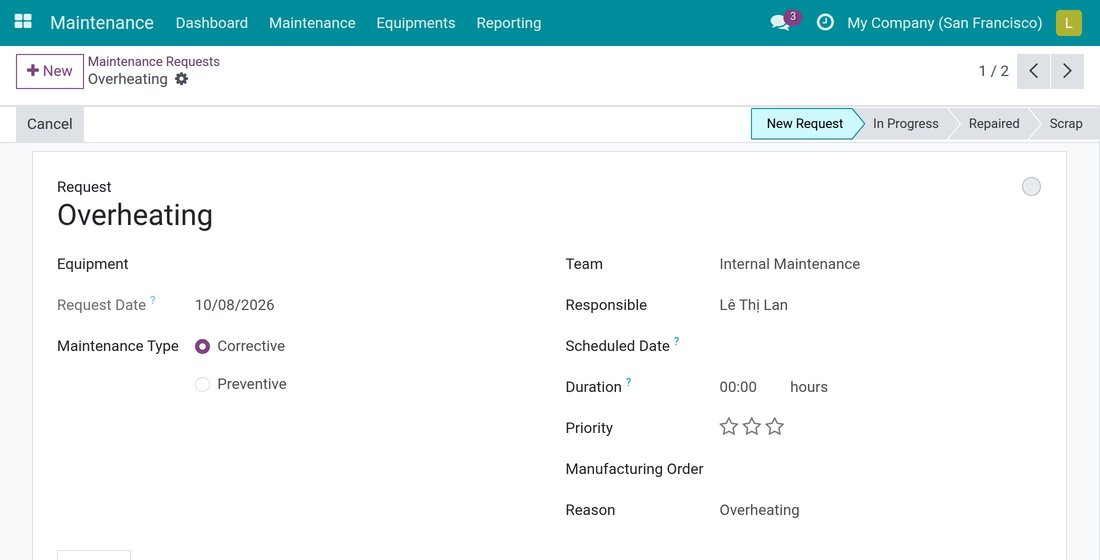The image size is (1100, 560).
Task: Open the activities clock icon
Action: pyautogui.click(x=826, y=22)
